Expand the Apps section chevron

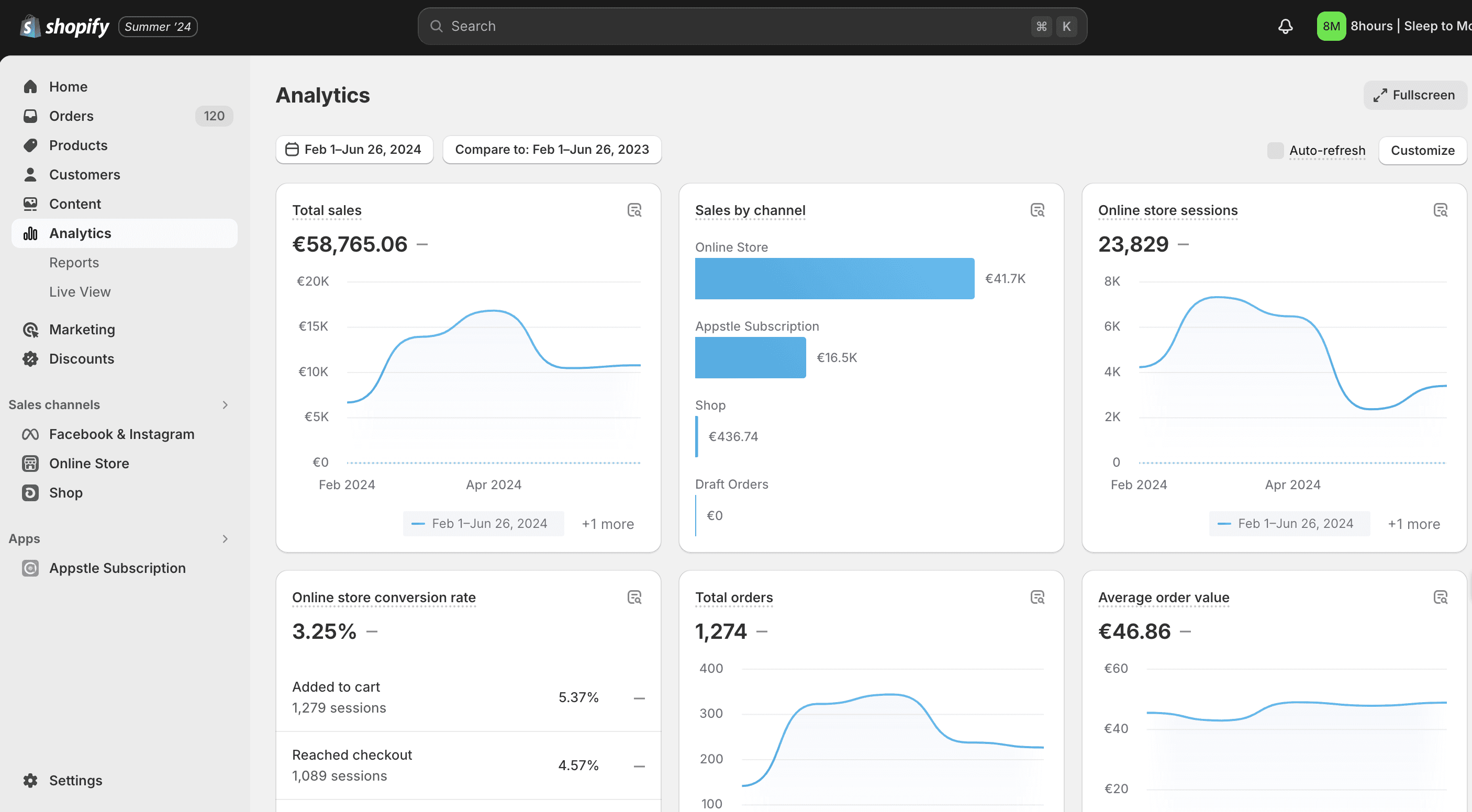coord(225,539)
